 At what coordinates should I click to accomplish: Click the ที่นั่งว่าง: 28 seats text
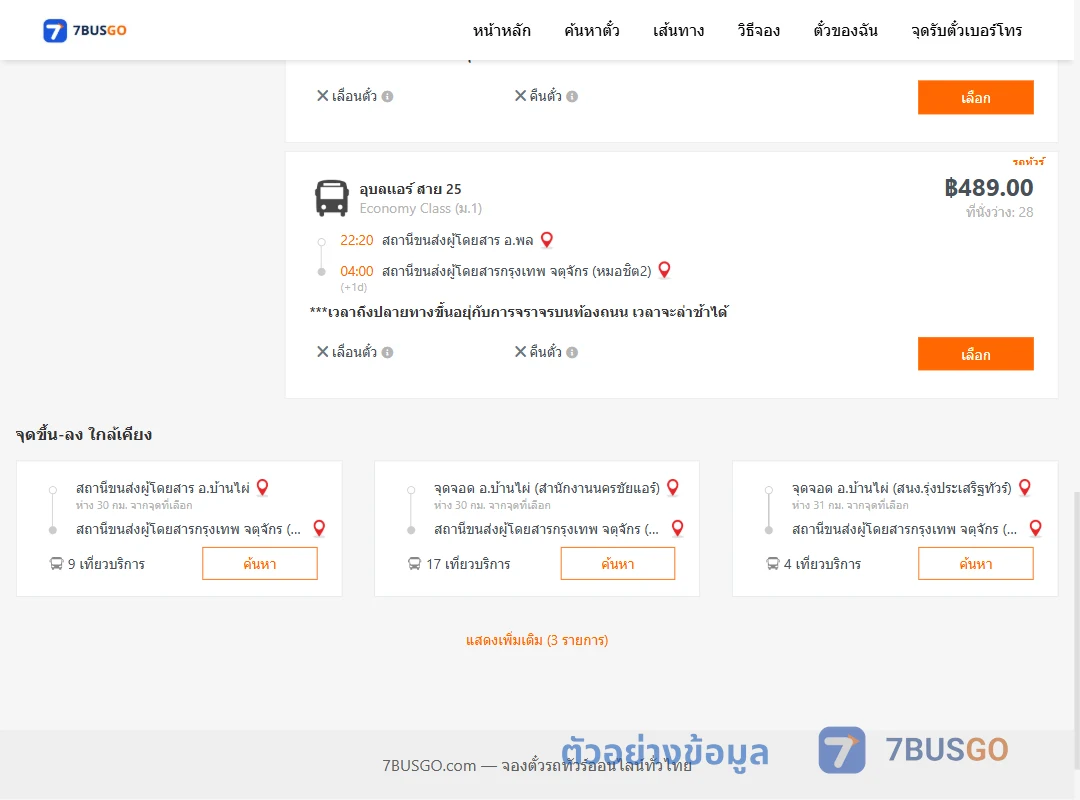pyautogui.click(x=999, y=212)
